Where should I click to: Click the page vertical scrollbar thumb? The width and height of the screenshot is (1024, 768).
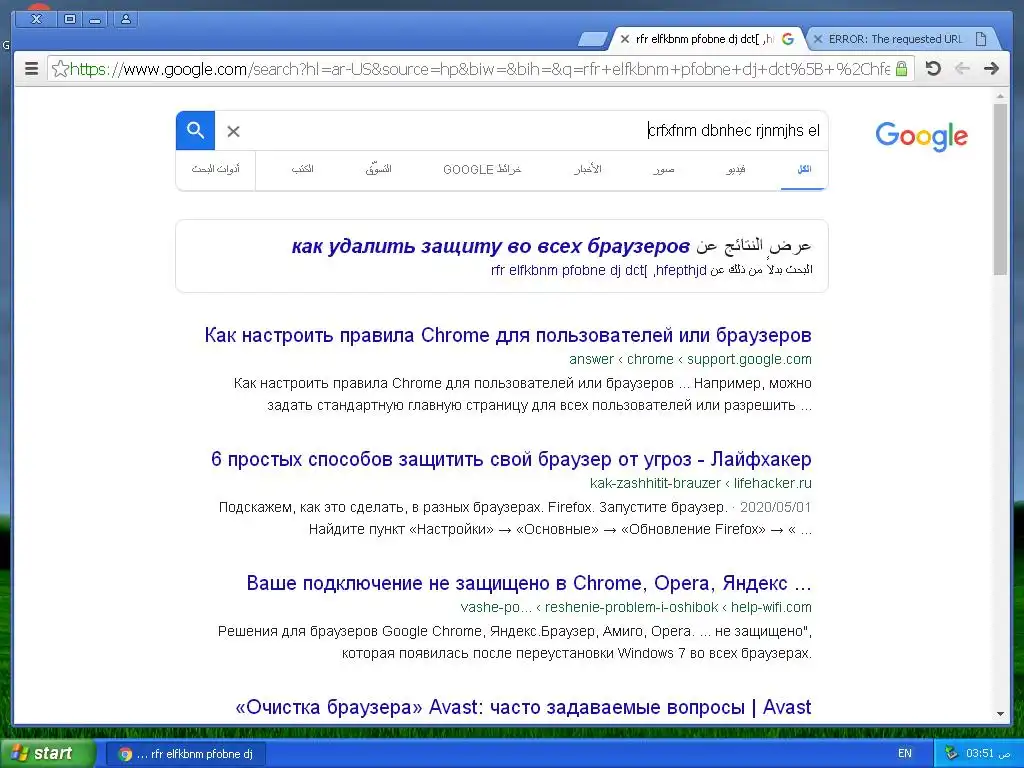pyautogui.click(x=1000, y=189)
